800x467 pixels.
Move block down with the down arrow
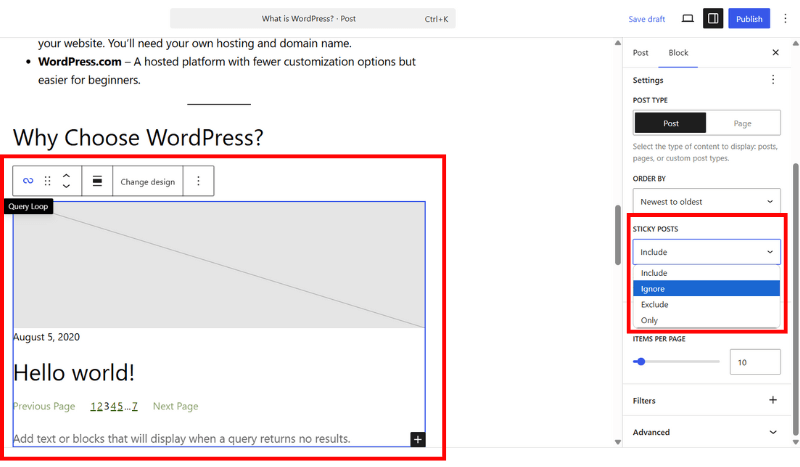pyautogui.click(x=66, y=186)
